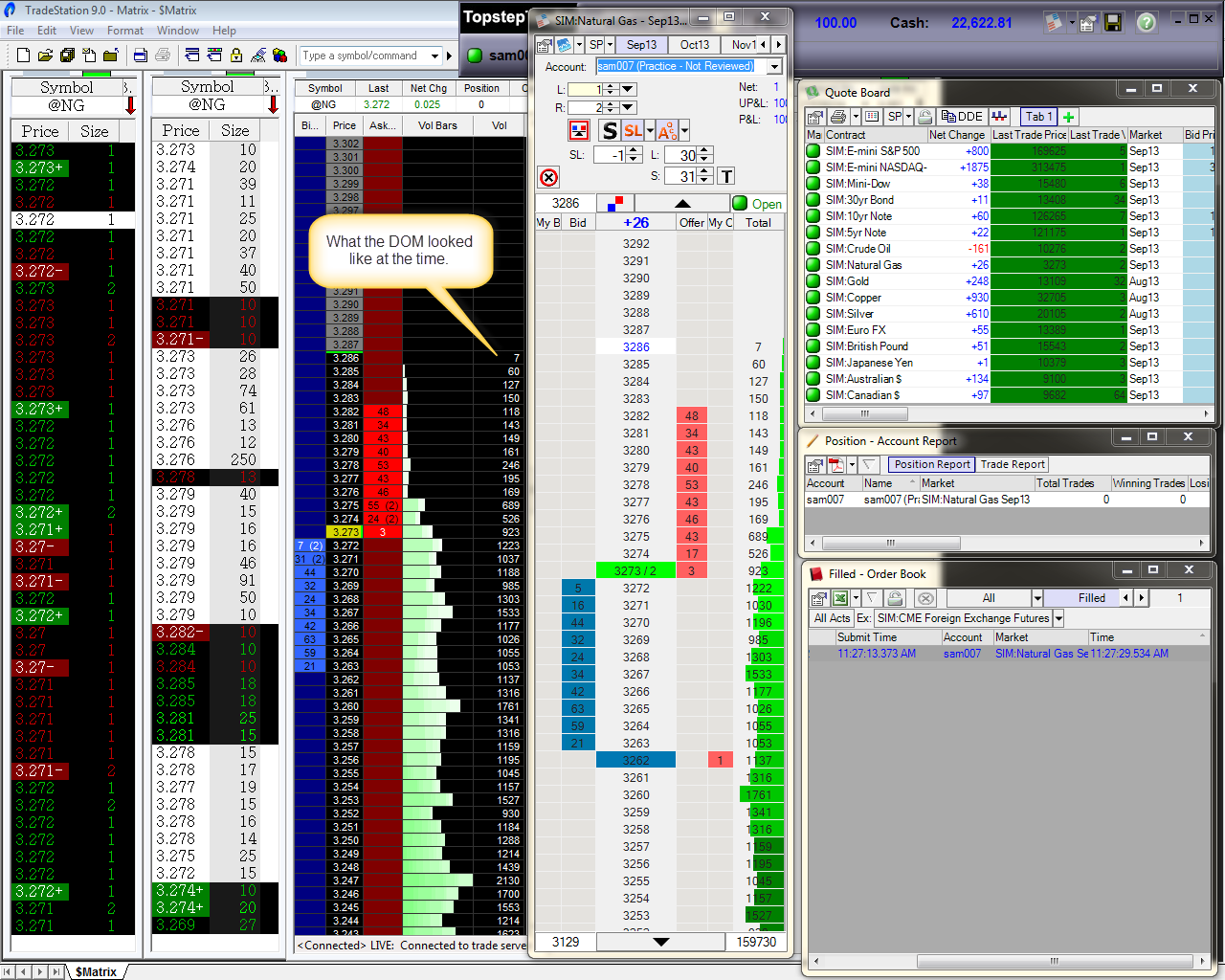This screenshot has height=980, width=1225.
Task: Increase the L value of 30 with its up arrow
Action: point(705,151)
